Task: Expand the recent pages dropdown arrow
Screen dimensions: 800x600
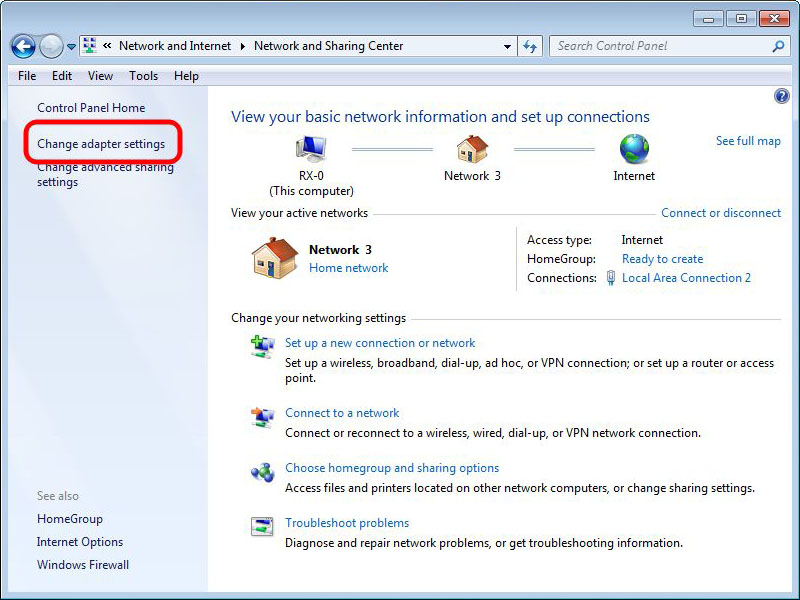Action: click(71, 46)
